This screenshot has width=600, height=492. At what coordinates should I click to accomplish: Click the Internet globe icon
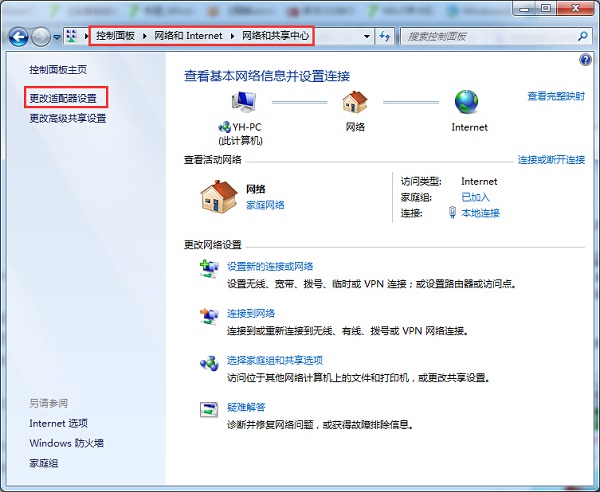click(468, 103)
